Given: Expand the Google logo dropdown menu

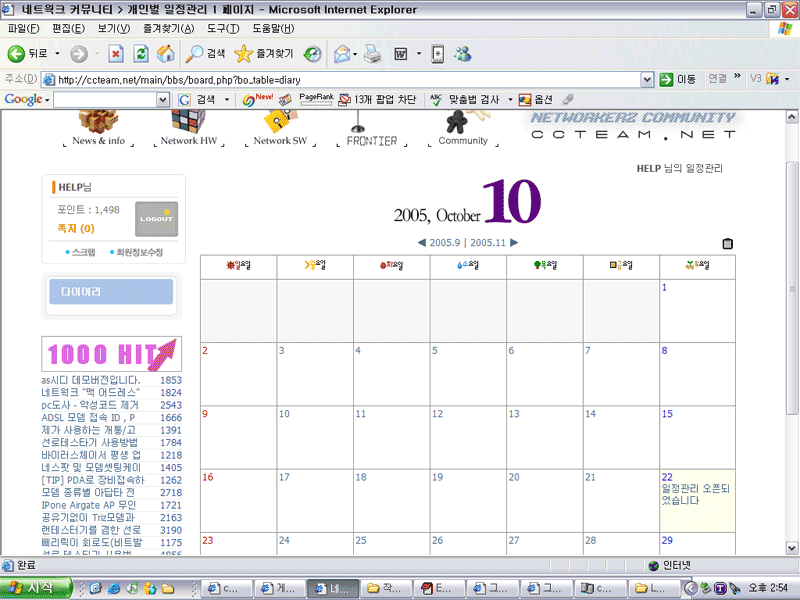Looking at the screenshot, I should coord(46,99).
